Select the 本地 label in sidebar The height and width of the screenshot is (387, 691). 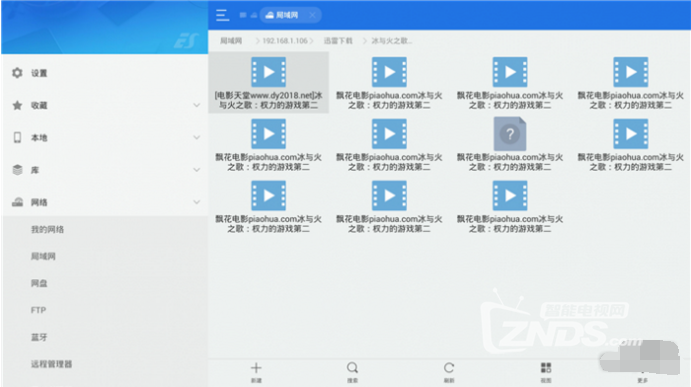(39, 138)
